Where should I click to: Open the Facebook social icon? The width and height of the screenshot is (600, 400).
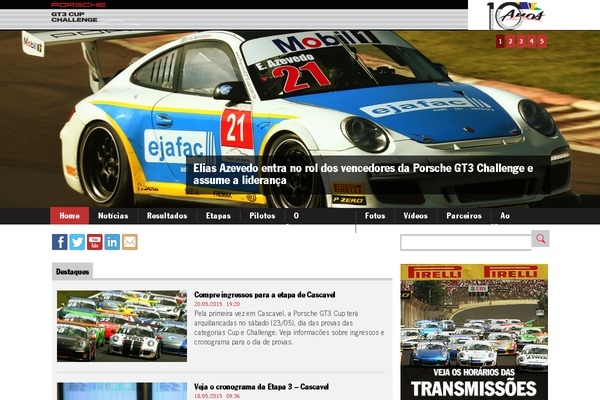click(x=60, y=242)
